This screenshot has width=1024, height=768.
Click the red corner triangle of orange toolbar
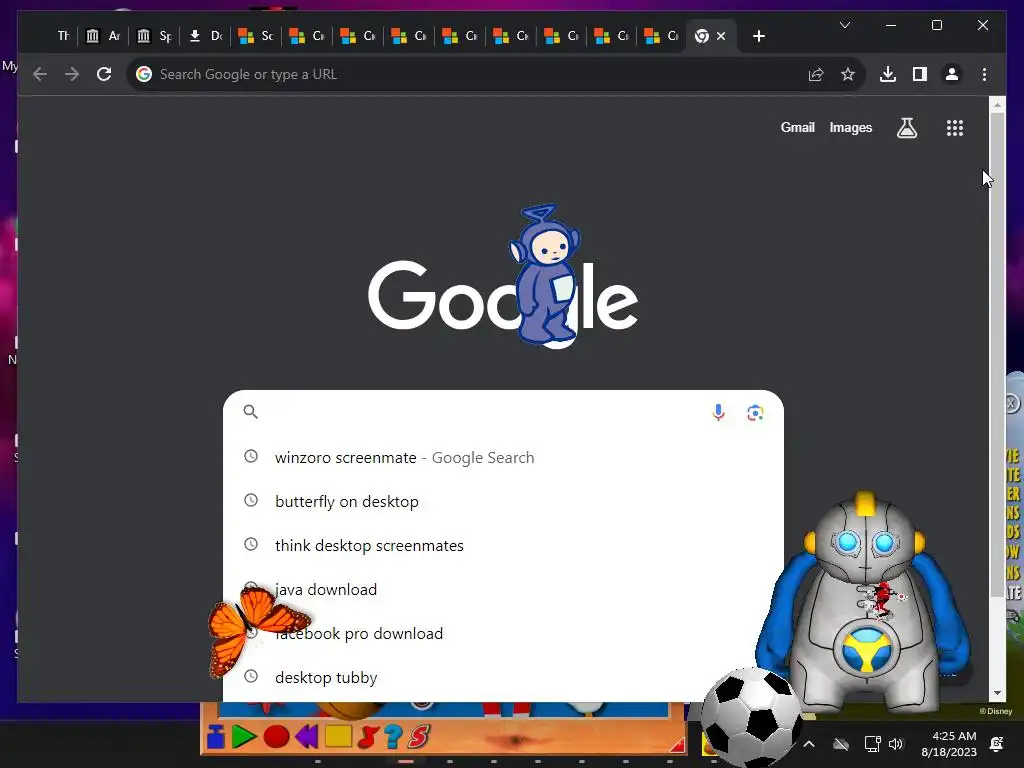click(678, 744)
